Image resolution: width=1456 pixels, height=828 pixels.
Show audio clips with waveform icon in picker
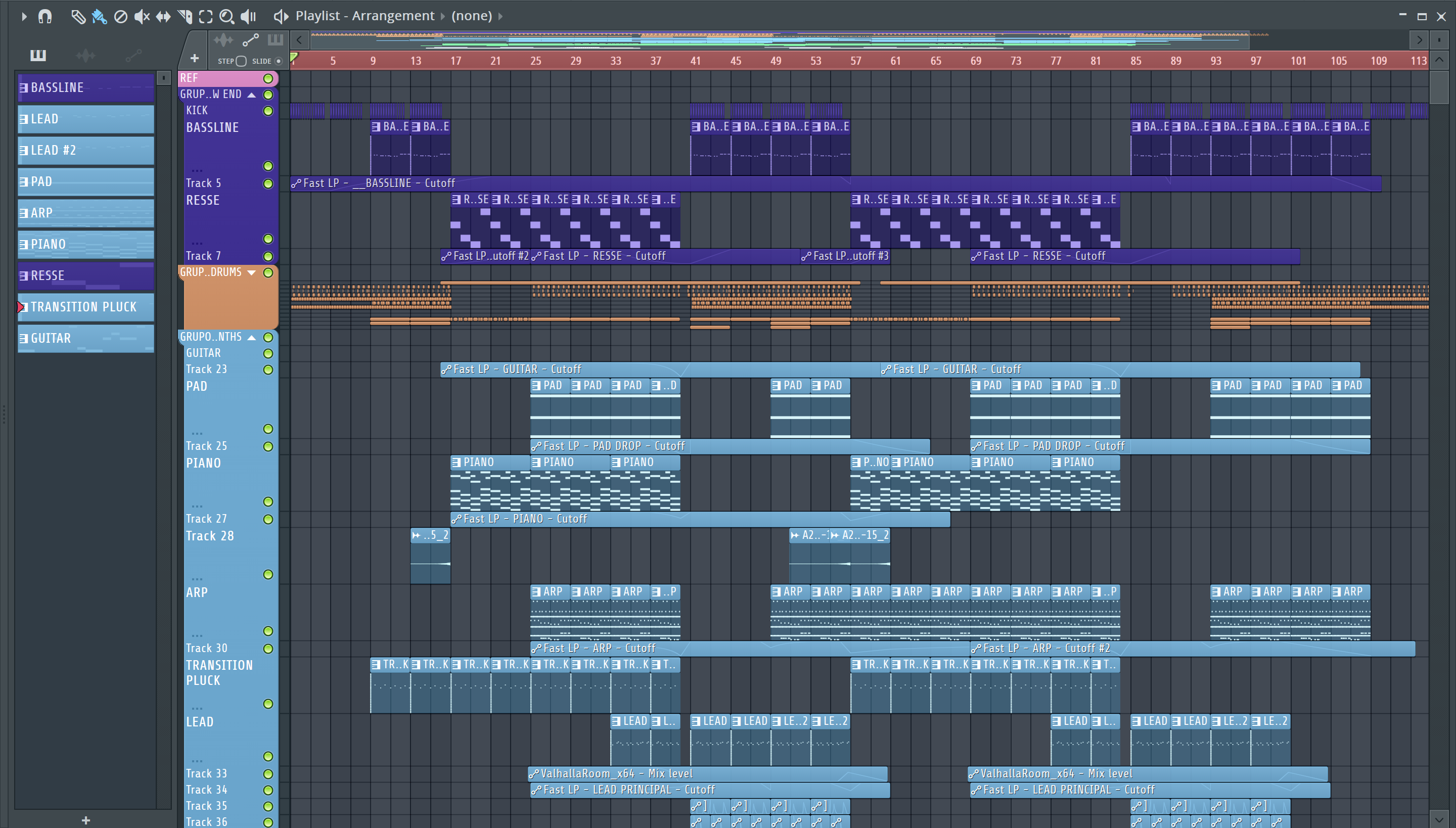click(x=85, y=55)
